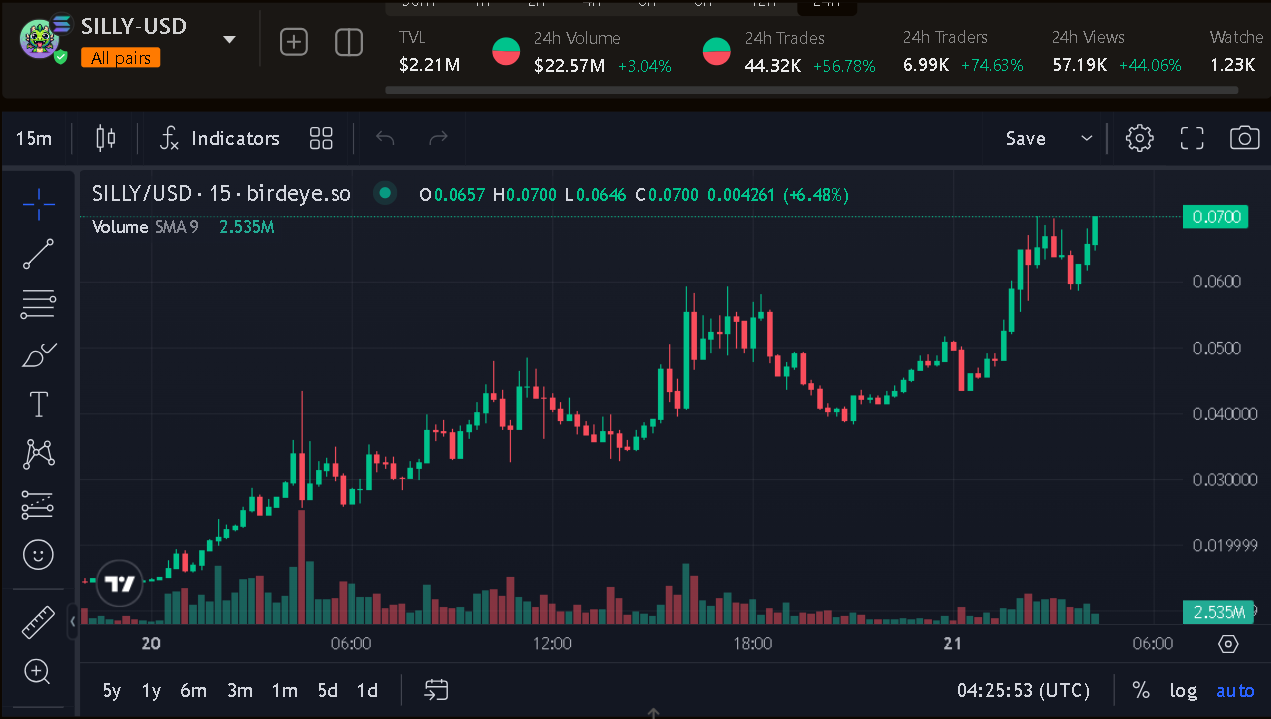The width and height of the screenshot is (1271, 719).
Task: Toggle log scale on price axis
Action: click(x=1183, y=690)
